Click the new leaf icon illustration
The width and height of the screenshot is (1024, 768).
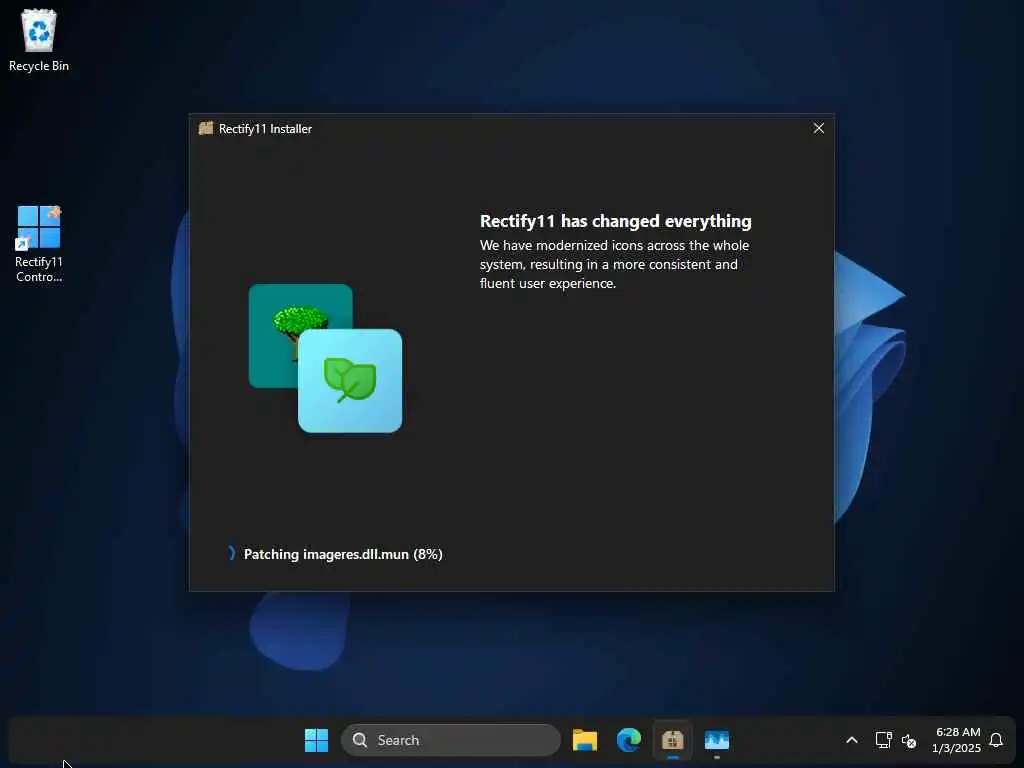click(x=350, y=381)
